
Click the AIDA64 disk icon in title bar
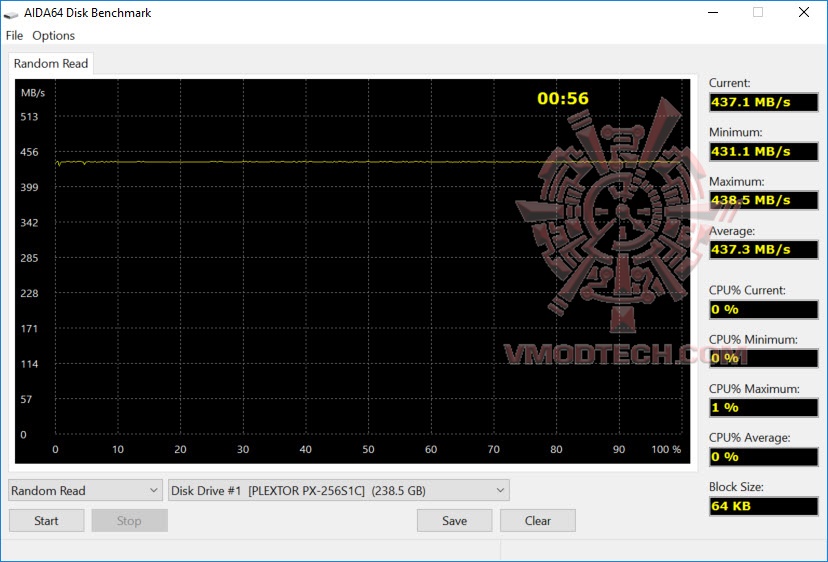point(11,14)
